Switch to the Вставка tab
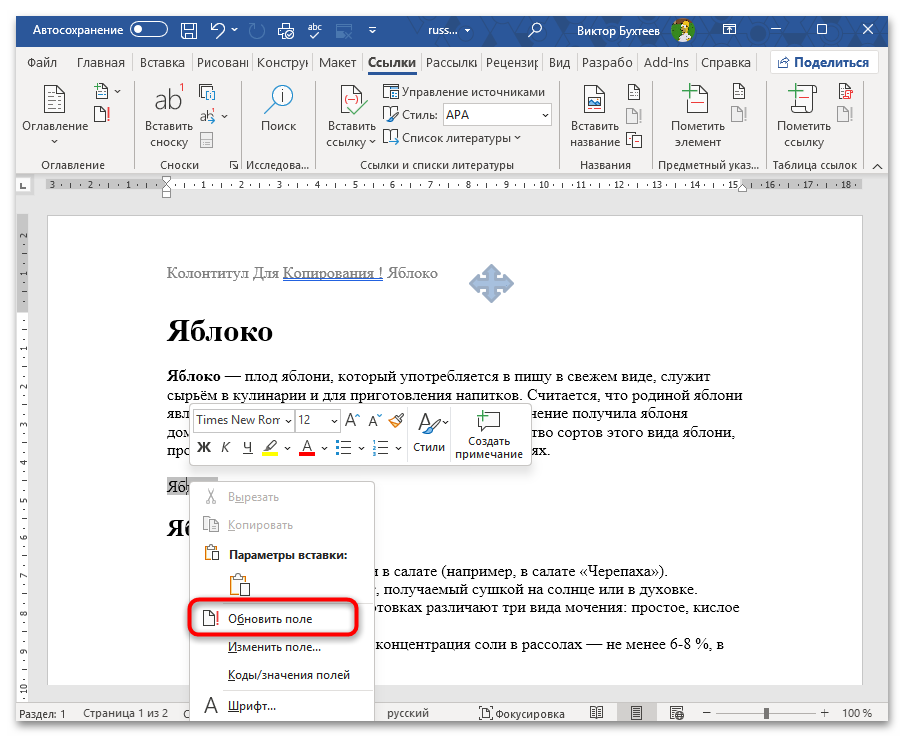The image size is (904, 737). (x=162, y=62)
